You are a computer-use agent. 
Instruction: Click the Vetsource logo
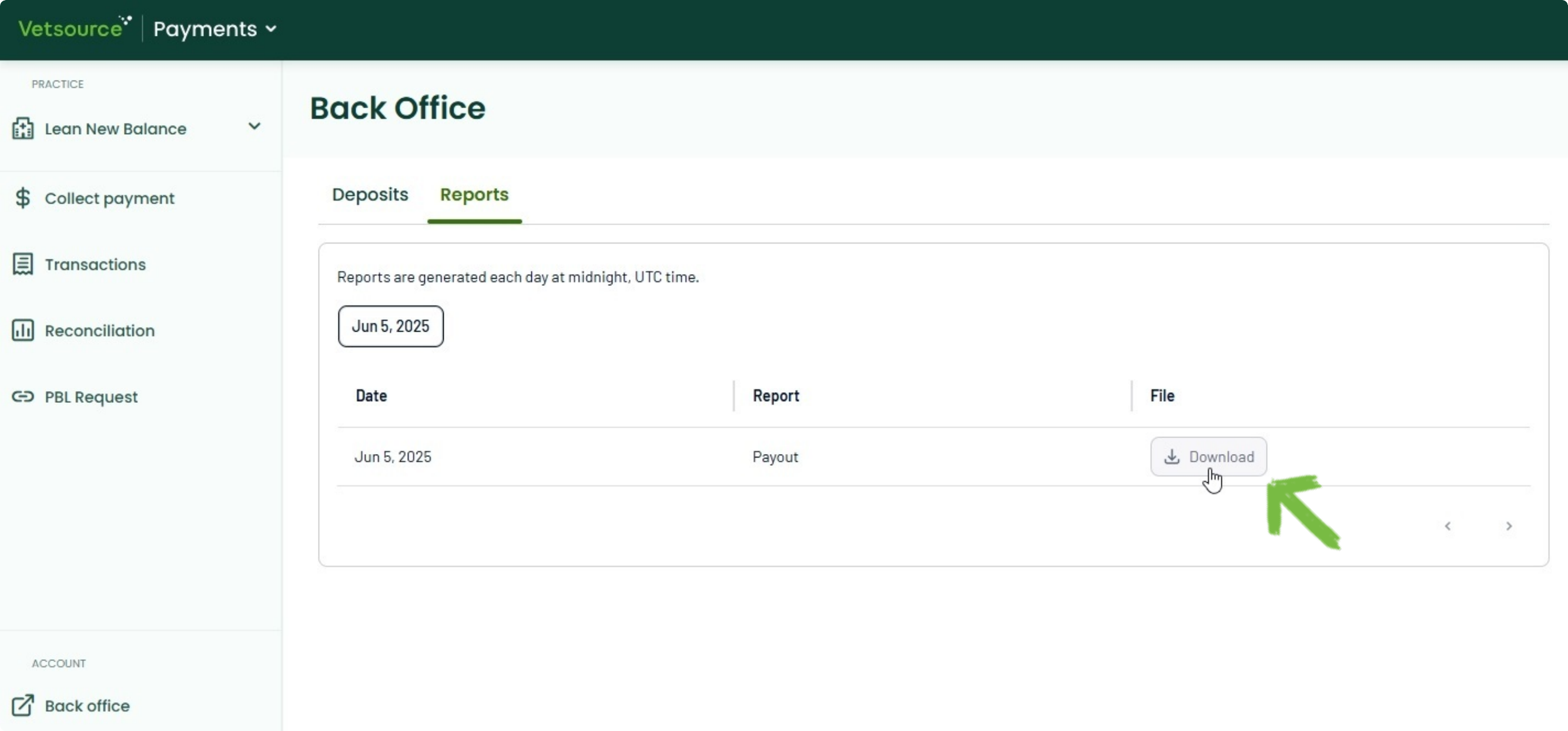pos(75,28)
